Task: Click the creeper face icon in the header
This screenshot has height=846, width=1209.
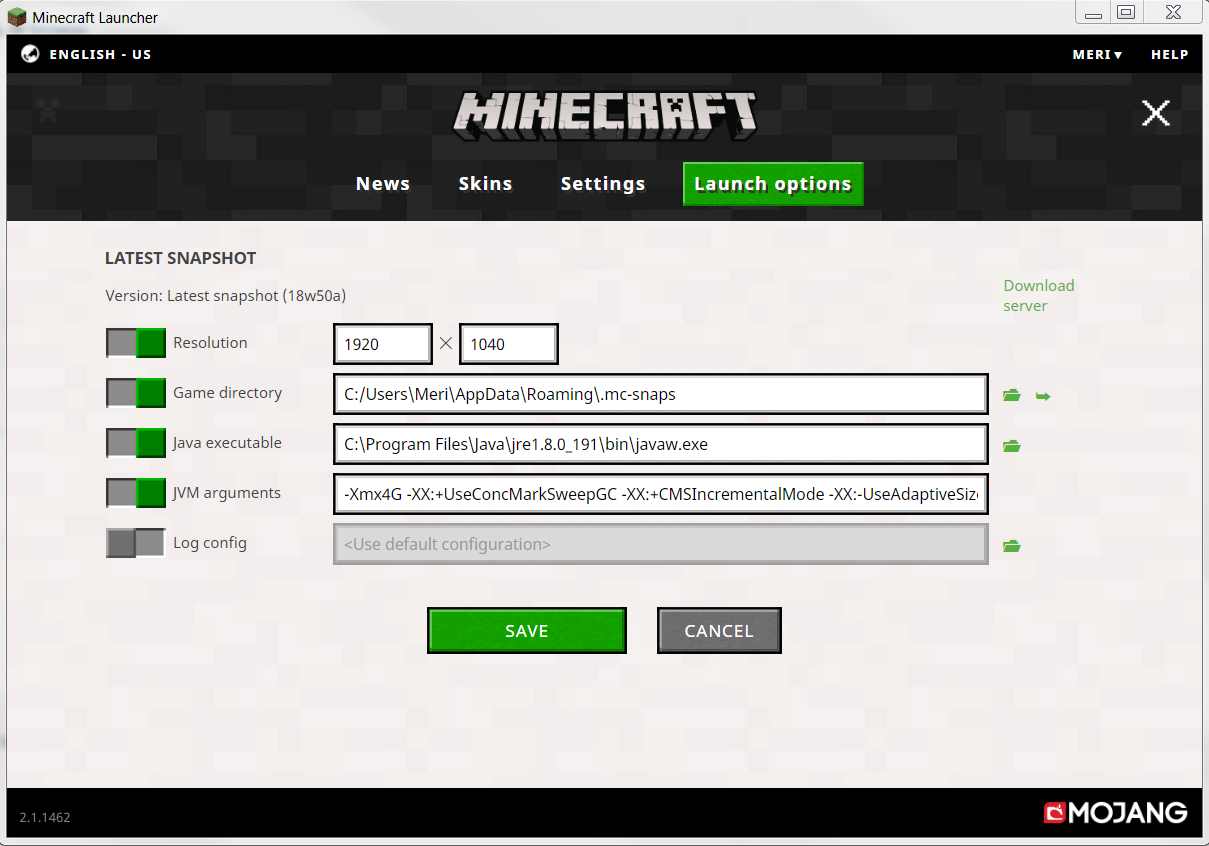Action: (47, 110)
